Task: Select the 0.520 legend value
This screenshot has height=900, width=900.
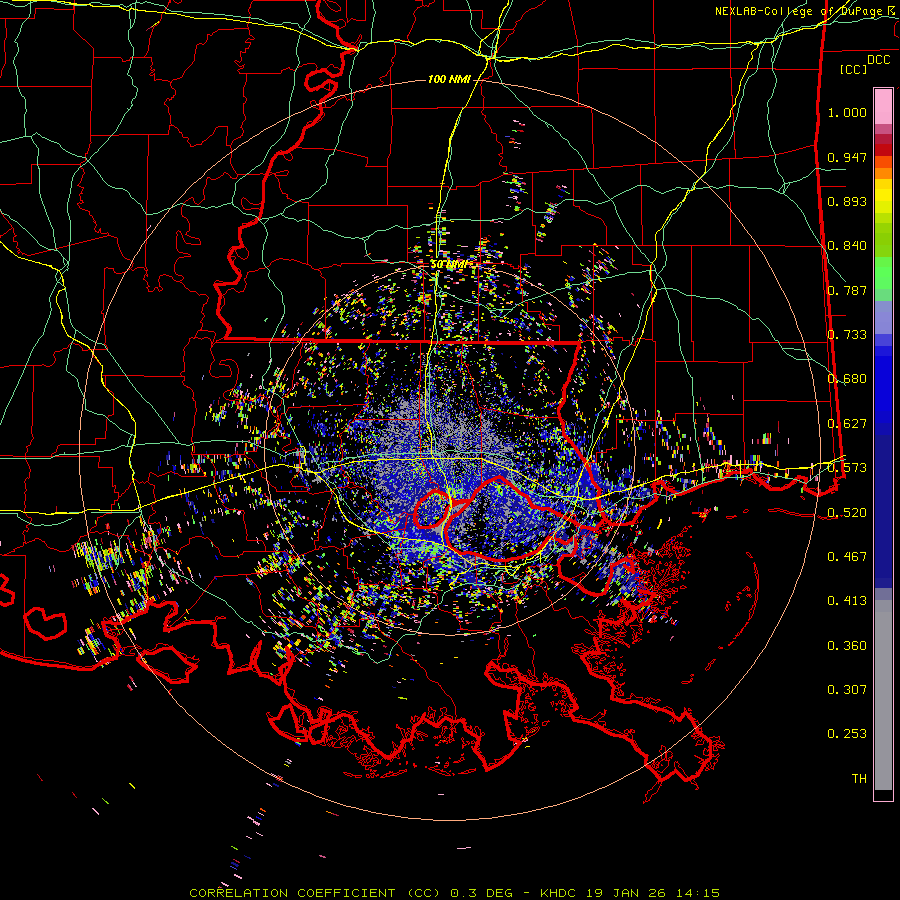Action: (x=847, y=513)
